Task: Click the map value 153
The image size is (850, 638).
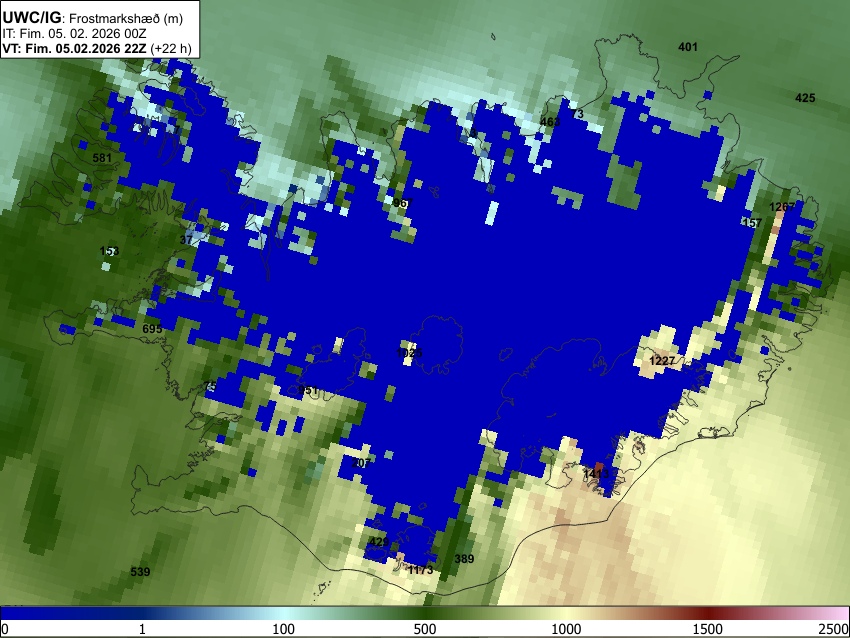Action: 110,251
